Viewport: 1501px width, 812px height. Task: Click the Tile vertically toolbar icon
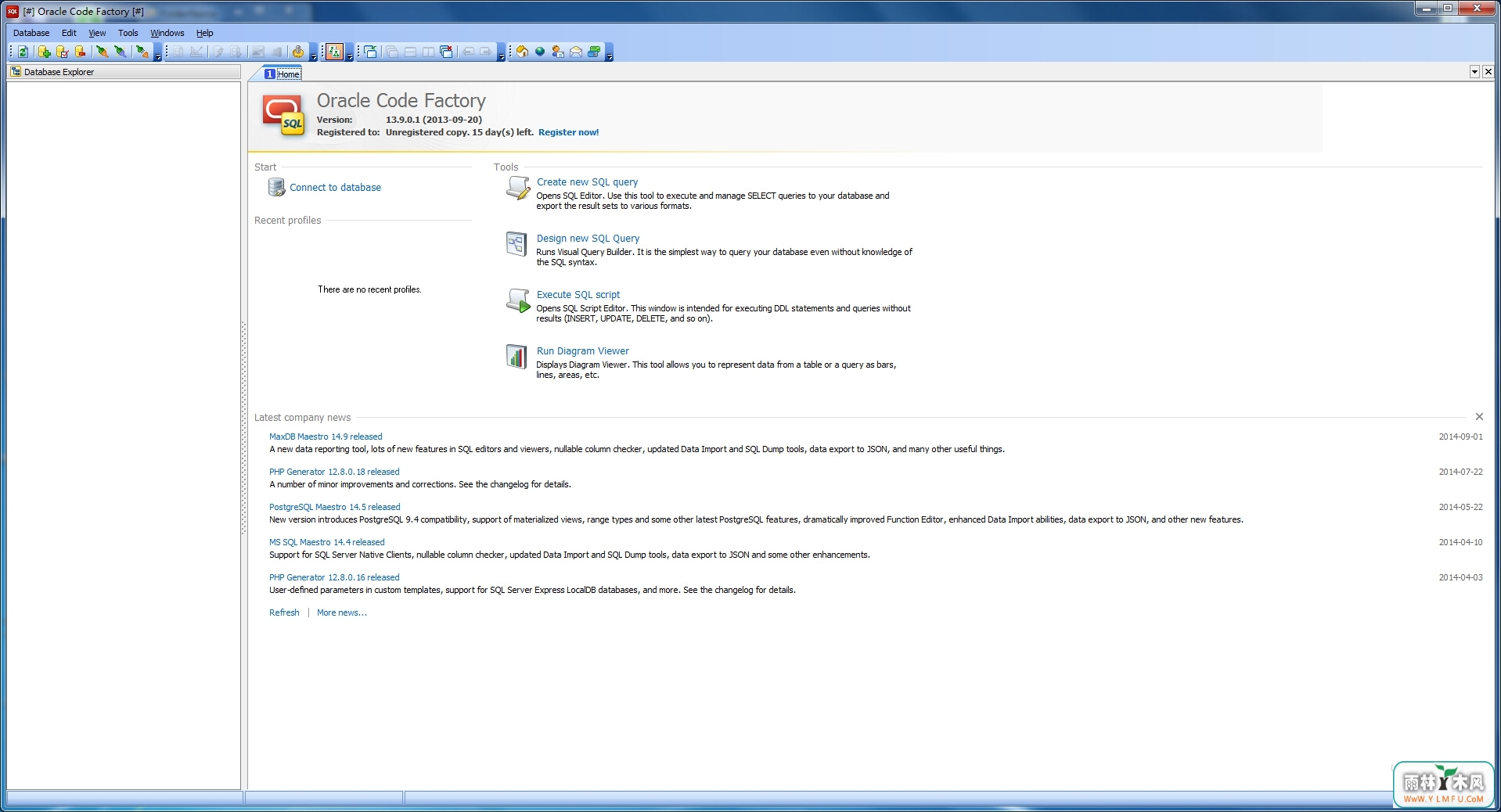pos(427,52)
